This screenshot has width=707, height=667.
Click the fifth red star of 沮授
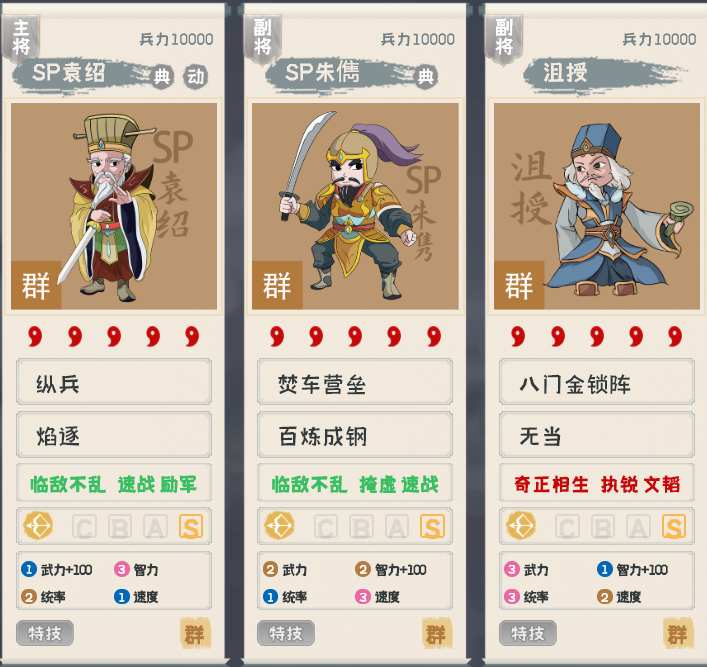675,336
